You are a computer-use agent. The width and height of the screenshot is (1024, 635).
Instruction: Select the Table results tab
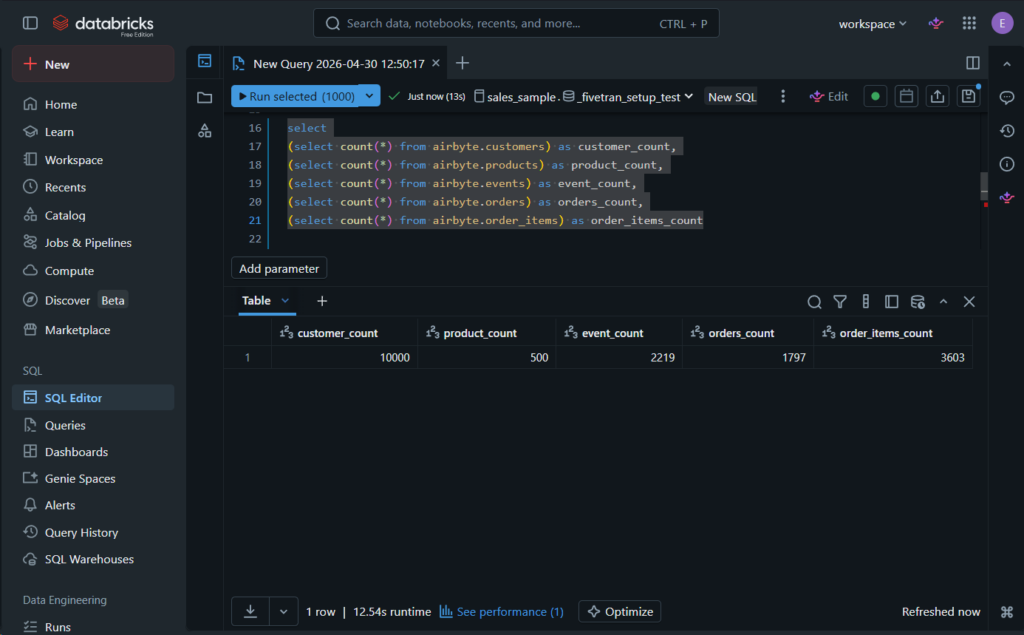256,301
